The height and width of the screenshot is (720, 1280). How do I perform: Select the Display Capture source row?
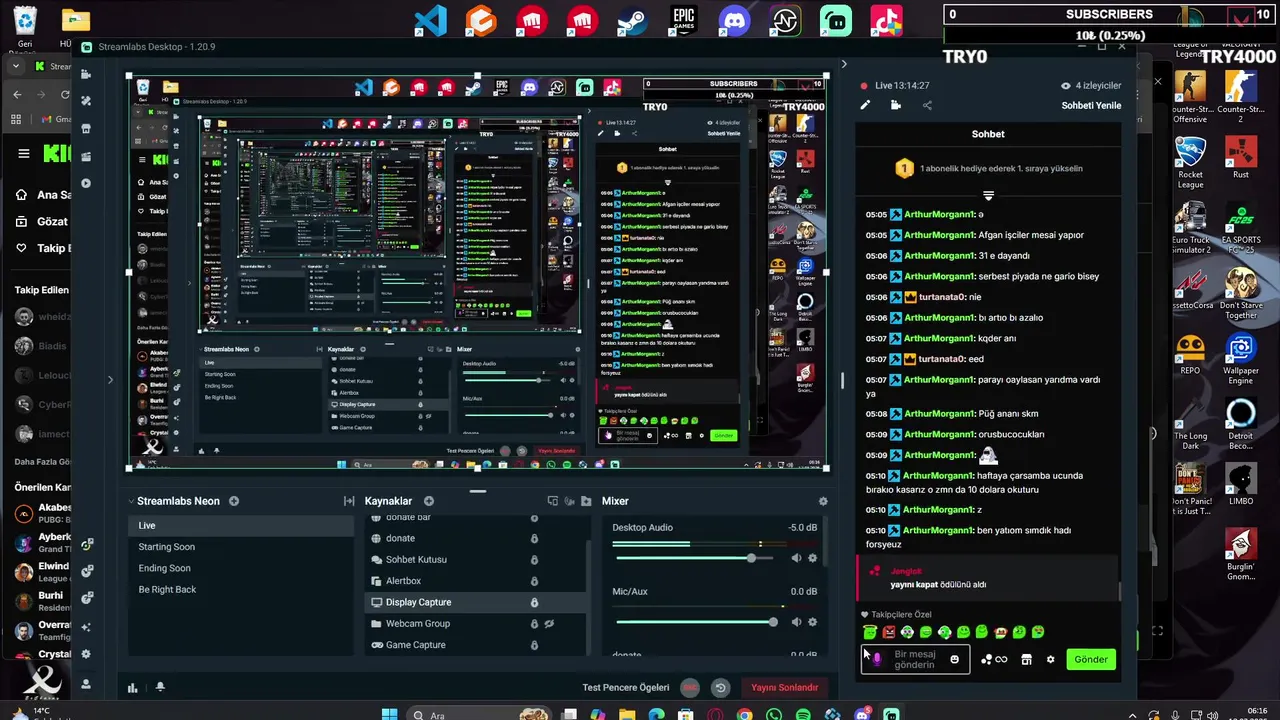point(475,602)
